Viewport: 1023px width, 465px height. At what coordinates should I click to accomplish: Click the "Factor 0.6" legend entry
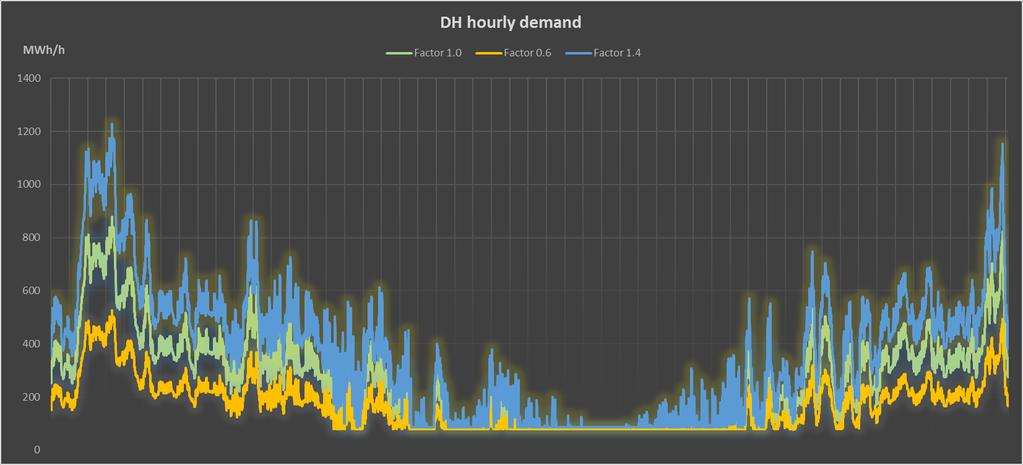[513, 53]
